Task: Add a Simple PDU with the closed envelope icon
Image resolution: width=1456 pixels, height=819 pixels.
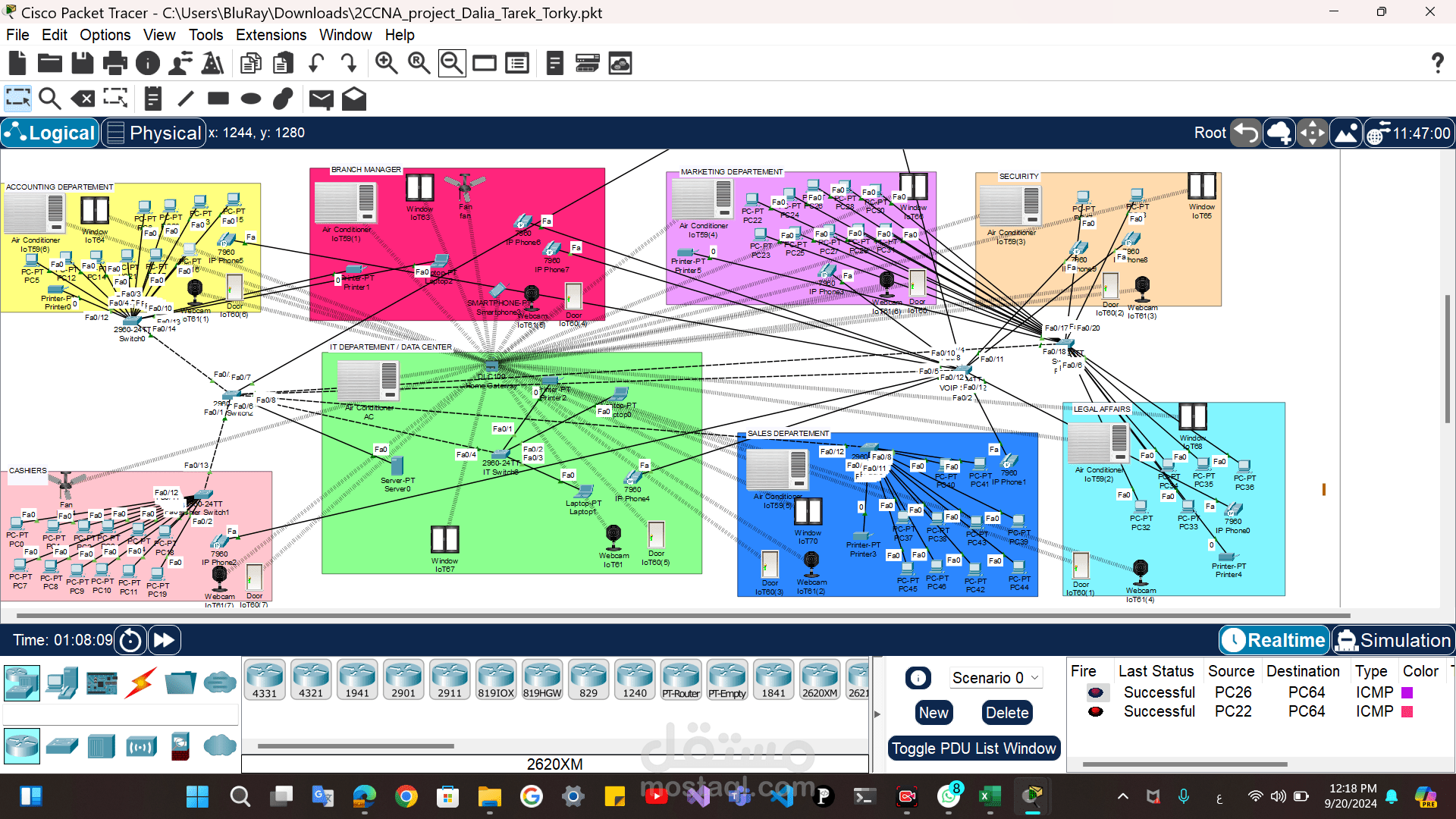Action: pyautogui.click(x=322, y=99)
